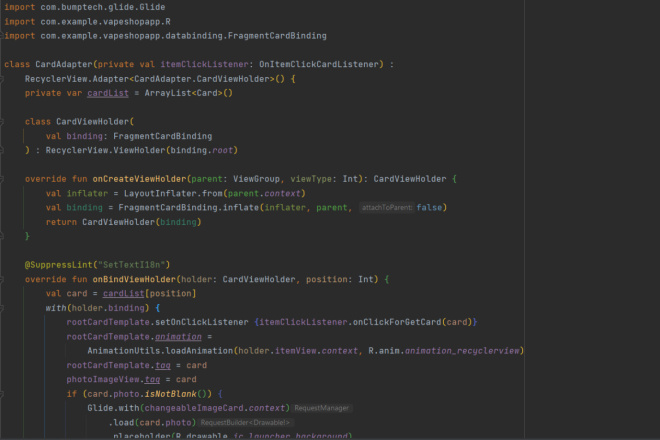Click tag on the rootCardTemplate.tag line

tap(162, 365)
